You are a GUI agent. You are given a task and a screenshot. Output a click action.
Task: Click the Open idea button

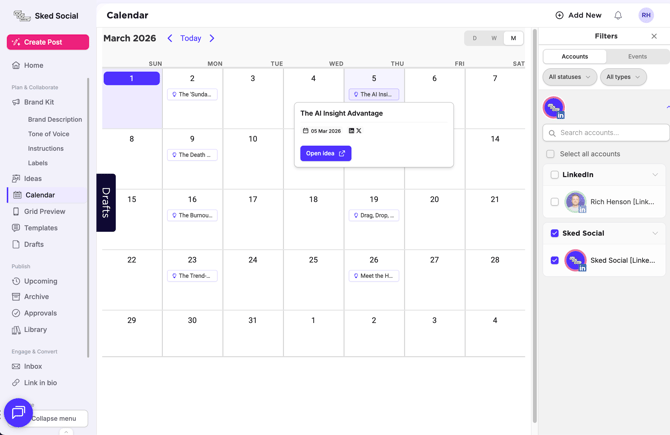pyautogui.click(x=326, y=153)
